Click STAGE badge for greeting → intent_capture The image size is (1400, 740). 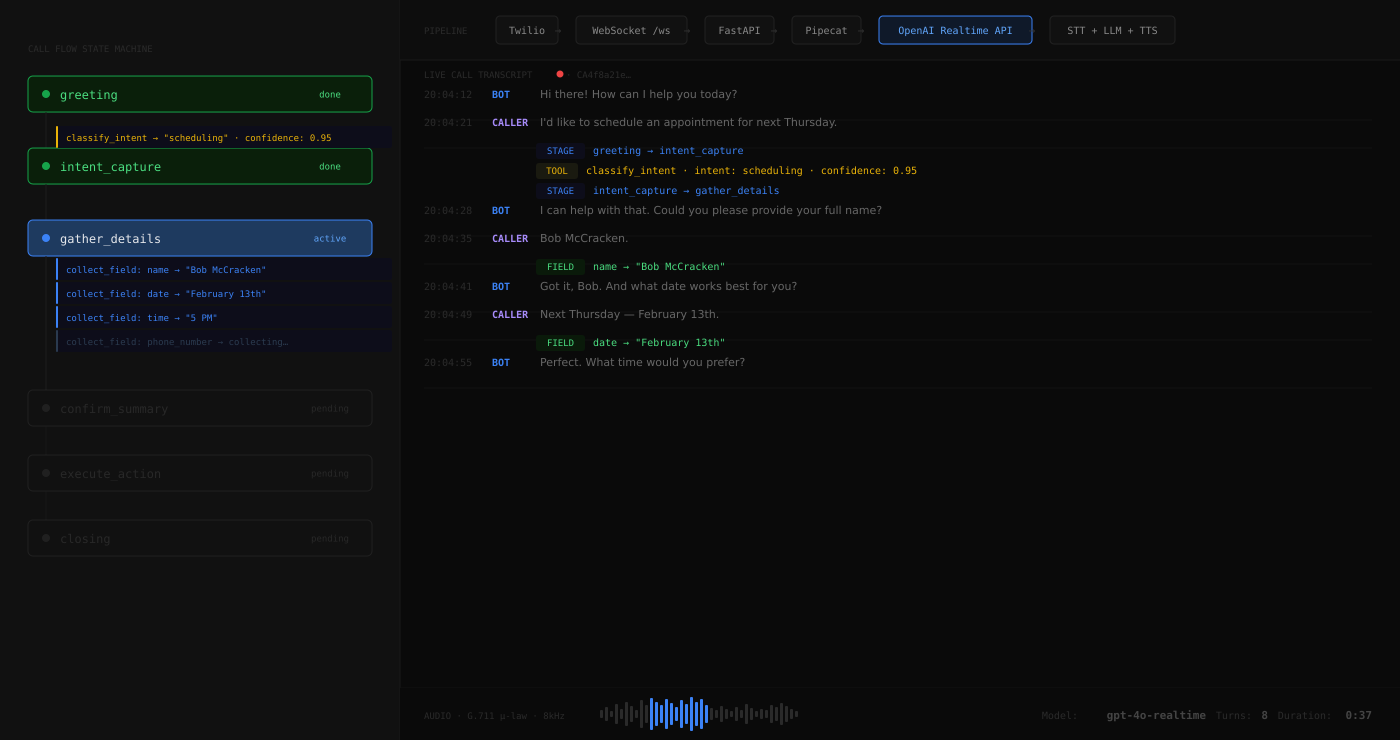point(560,151)
